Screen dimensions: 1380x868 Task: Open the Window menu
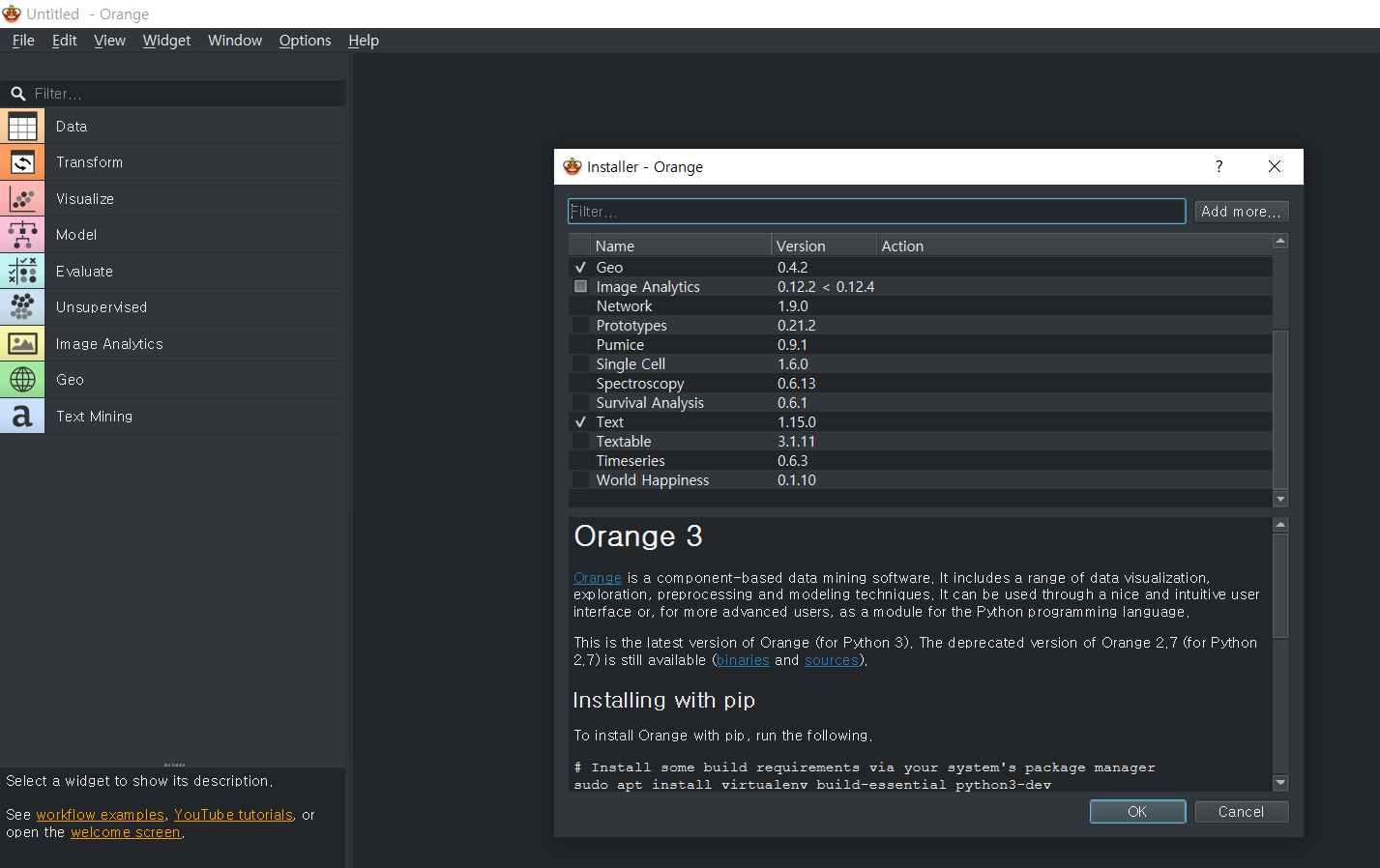[x=235, y=41]
